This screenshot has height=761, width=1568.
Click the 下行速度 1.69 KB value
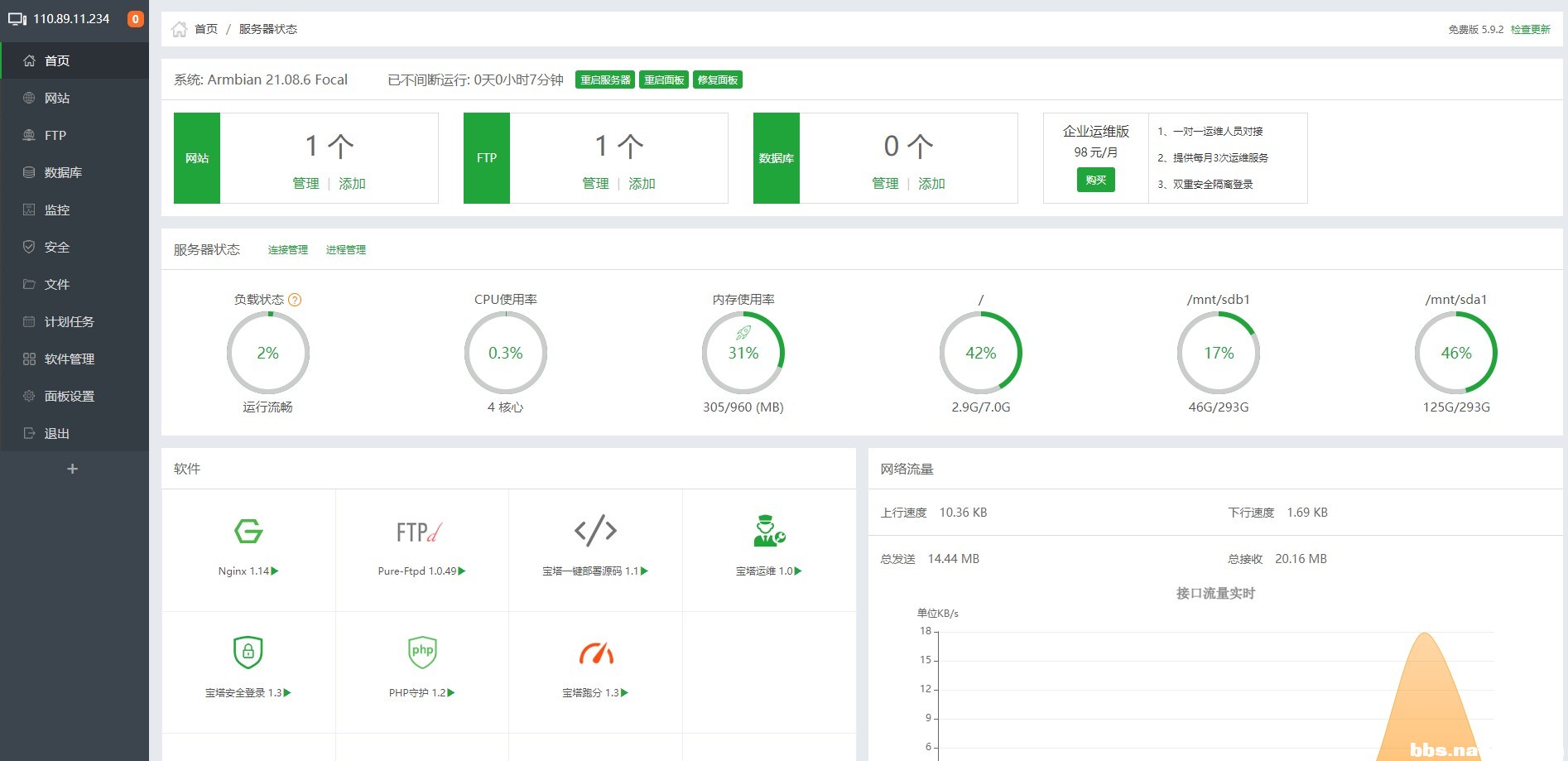[1307, 513]
